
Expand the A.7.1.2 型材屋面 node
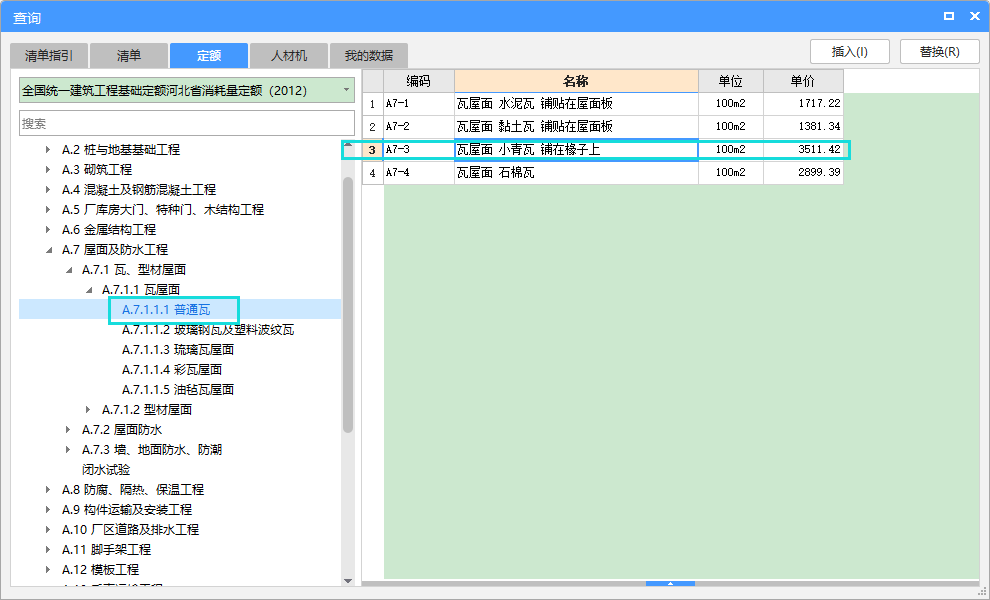tap(87, 409)
